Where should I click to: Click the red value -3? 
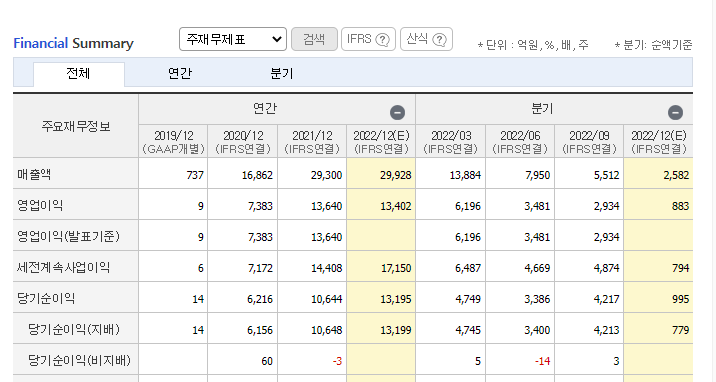337,361
